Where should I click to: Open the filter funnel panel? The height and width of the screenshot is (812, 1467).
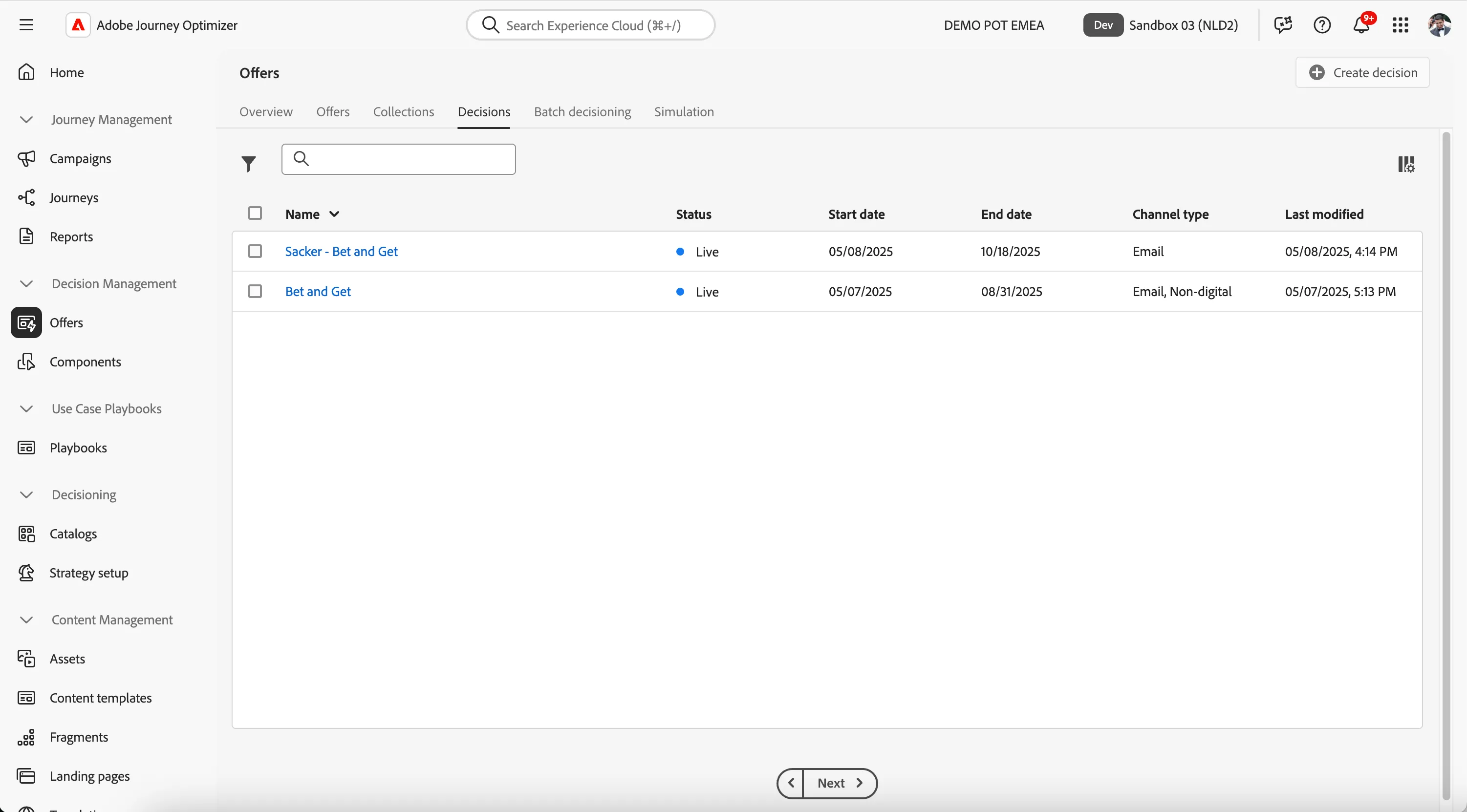tap(248, 164)
